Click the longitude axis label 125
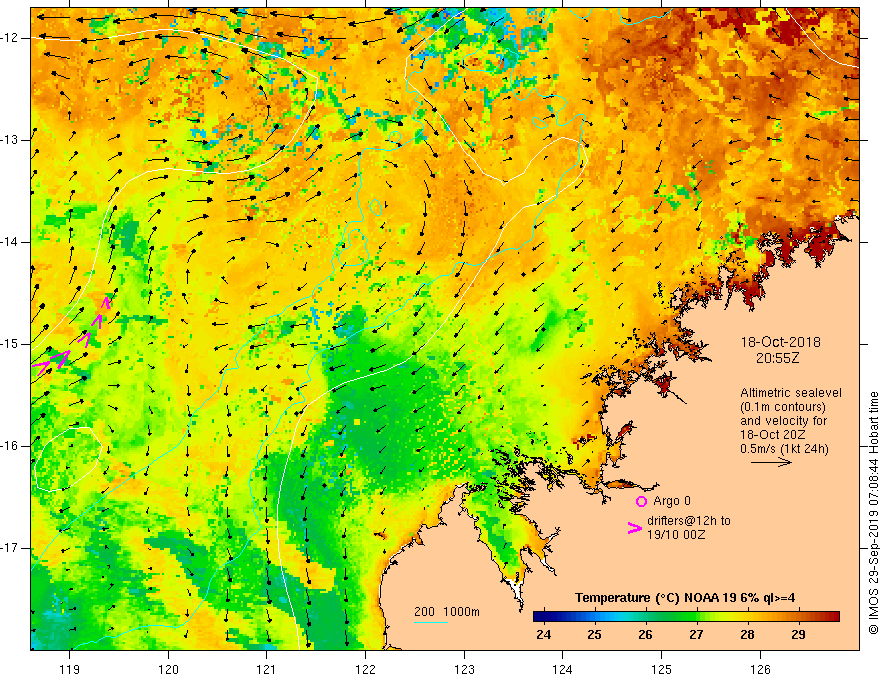Screen dimensions: 880x680 tap(662, 670)
